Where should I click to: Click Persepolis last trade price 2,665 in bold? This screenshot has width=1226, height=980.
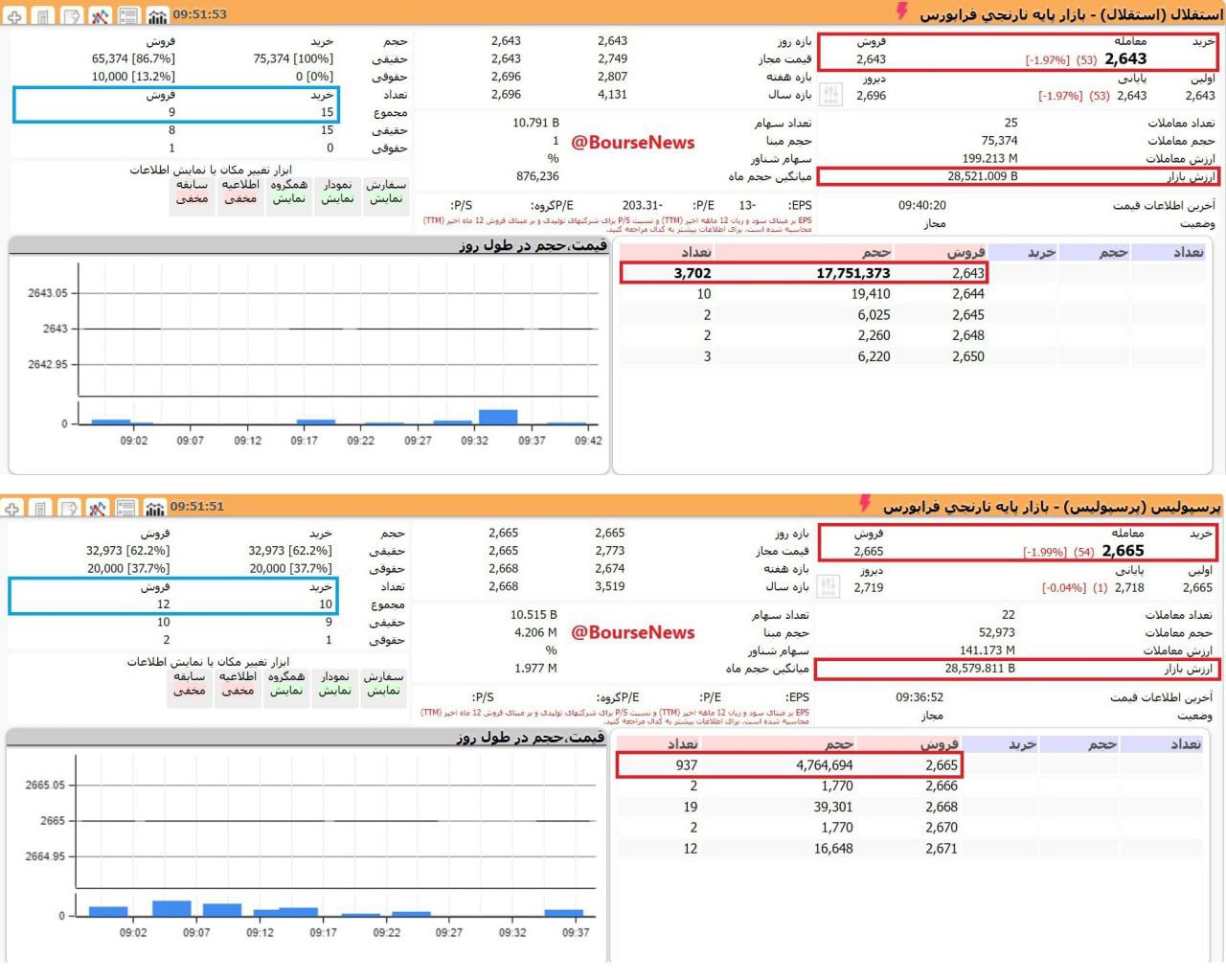1123,551
